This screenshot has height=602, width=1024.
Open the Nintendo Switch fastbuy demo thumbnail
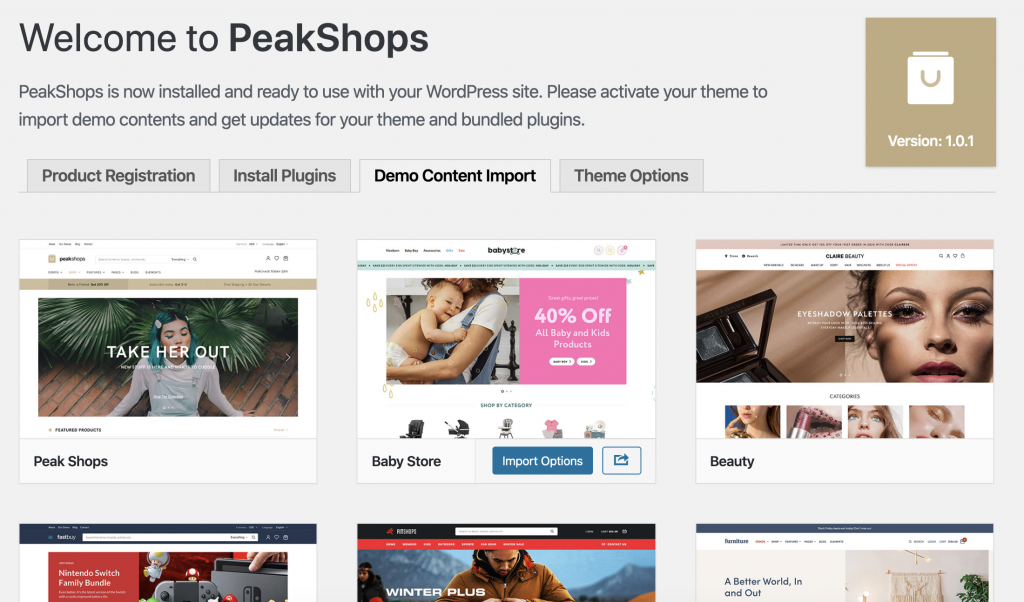[168, 563]
